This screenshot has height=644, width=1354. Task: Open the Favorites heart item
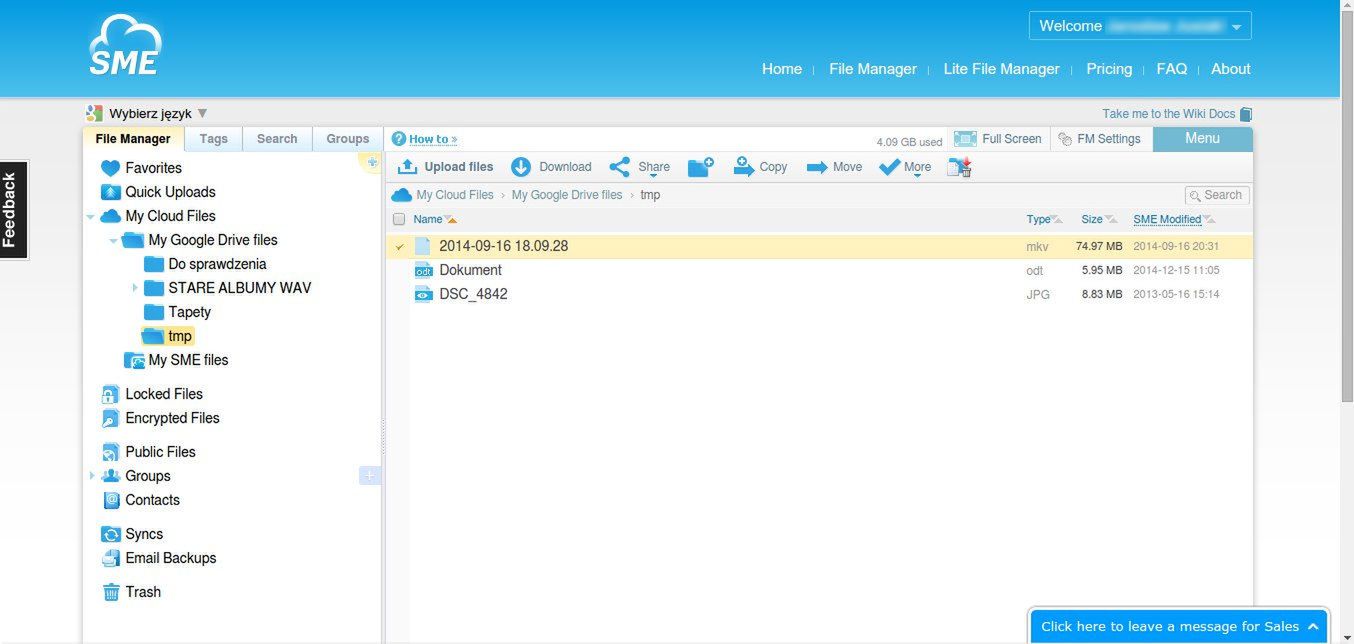tap(142, 168)
